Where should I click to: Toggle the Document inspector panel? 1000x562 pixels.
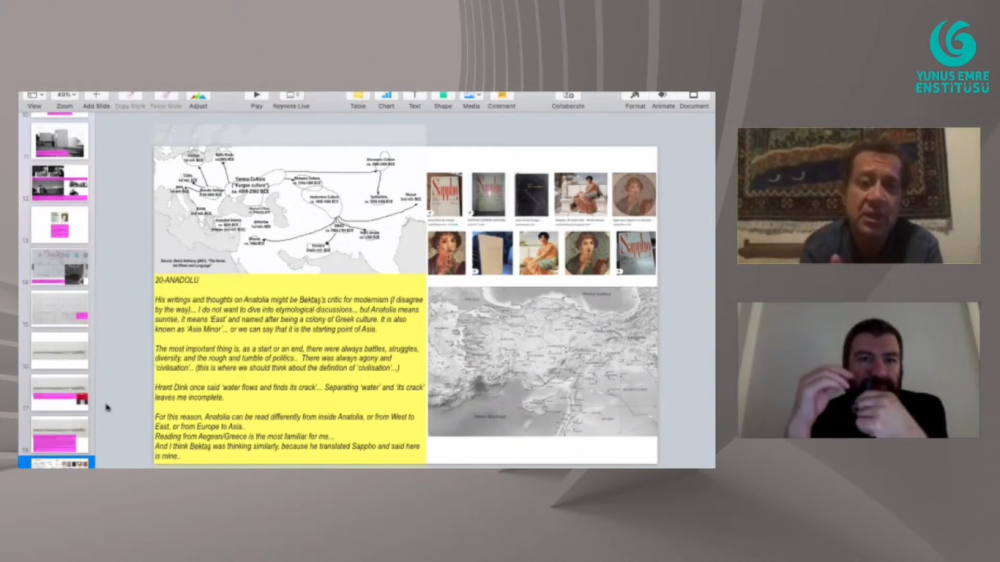pyautogui.click(x=694, y=96)
